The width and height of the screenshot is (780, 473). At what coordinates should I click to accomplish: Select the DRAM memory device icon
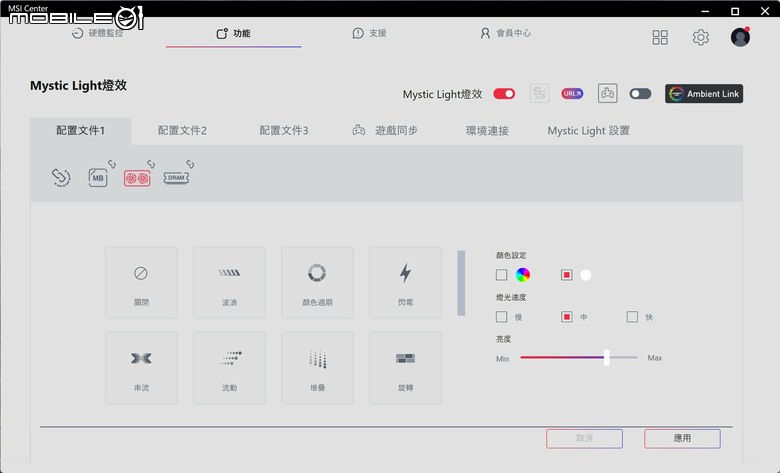coord(176,178)
